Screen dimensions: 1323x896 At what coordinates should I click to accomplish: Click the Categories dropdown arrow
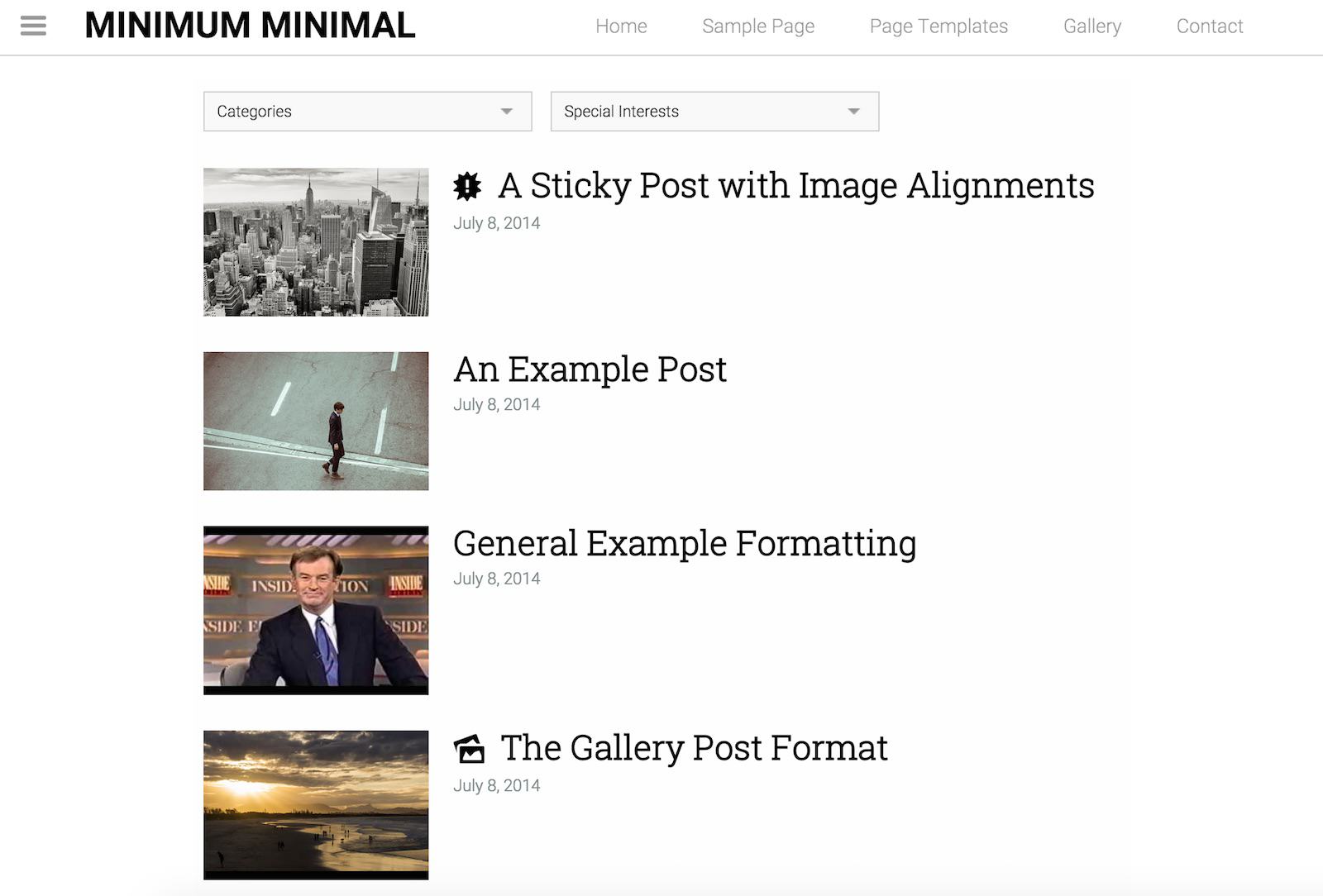click(x=507, y=112)
